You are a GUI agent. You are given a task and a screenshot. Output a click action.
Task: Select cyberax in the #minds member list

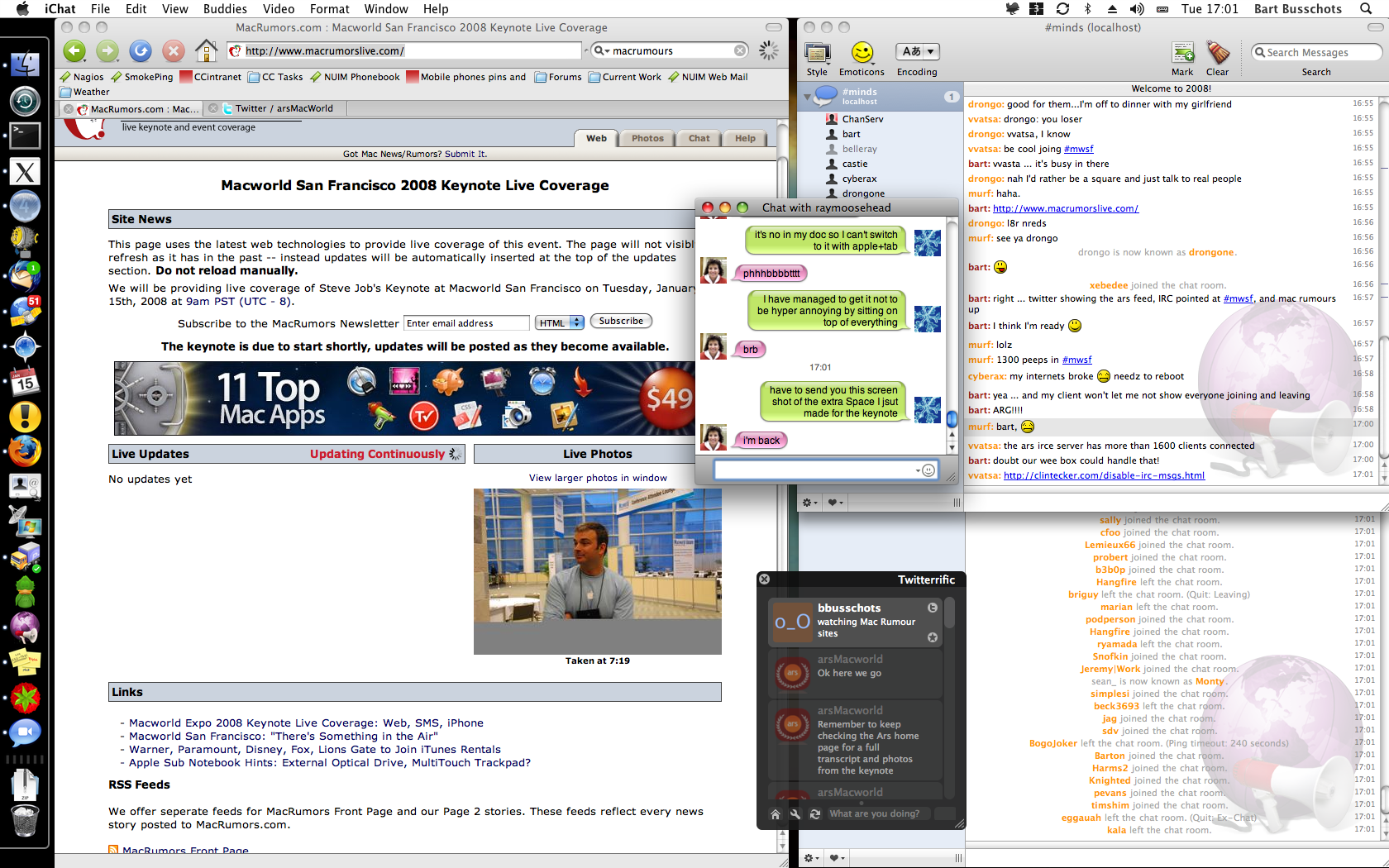tap(859, 179)
